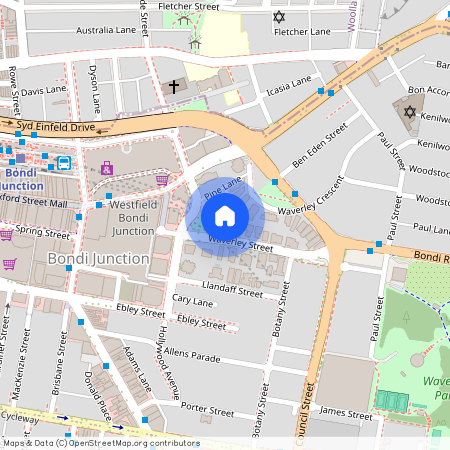Viewport: 450px width, 450px height.
Task: Select the Hollywood Avenue label
Action: pos(168,363)
